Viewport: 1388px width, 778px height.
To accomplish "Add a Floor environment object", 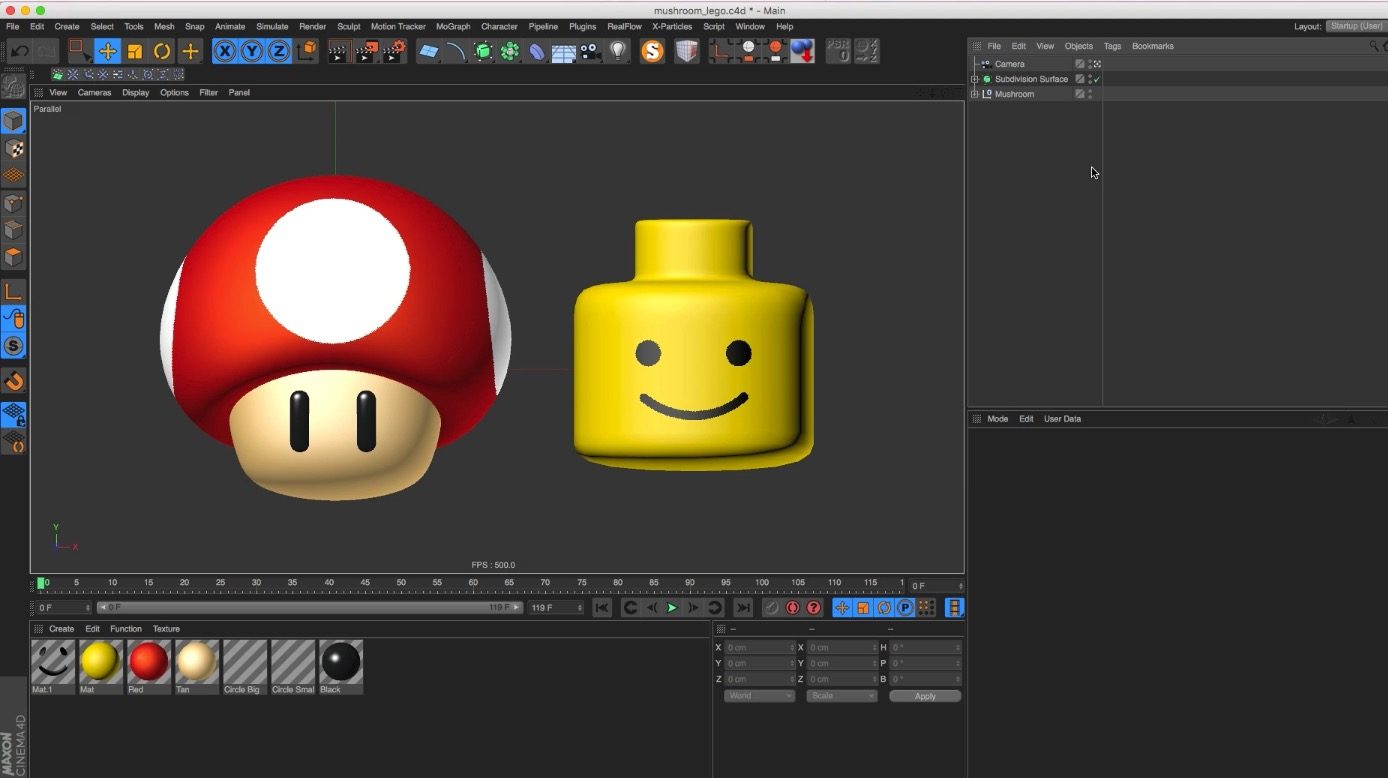I will (x=564, y=51).
